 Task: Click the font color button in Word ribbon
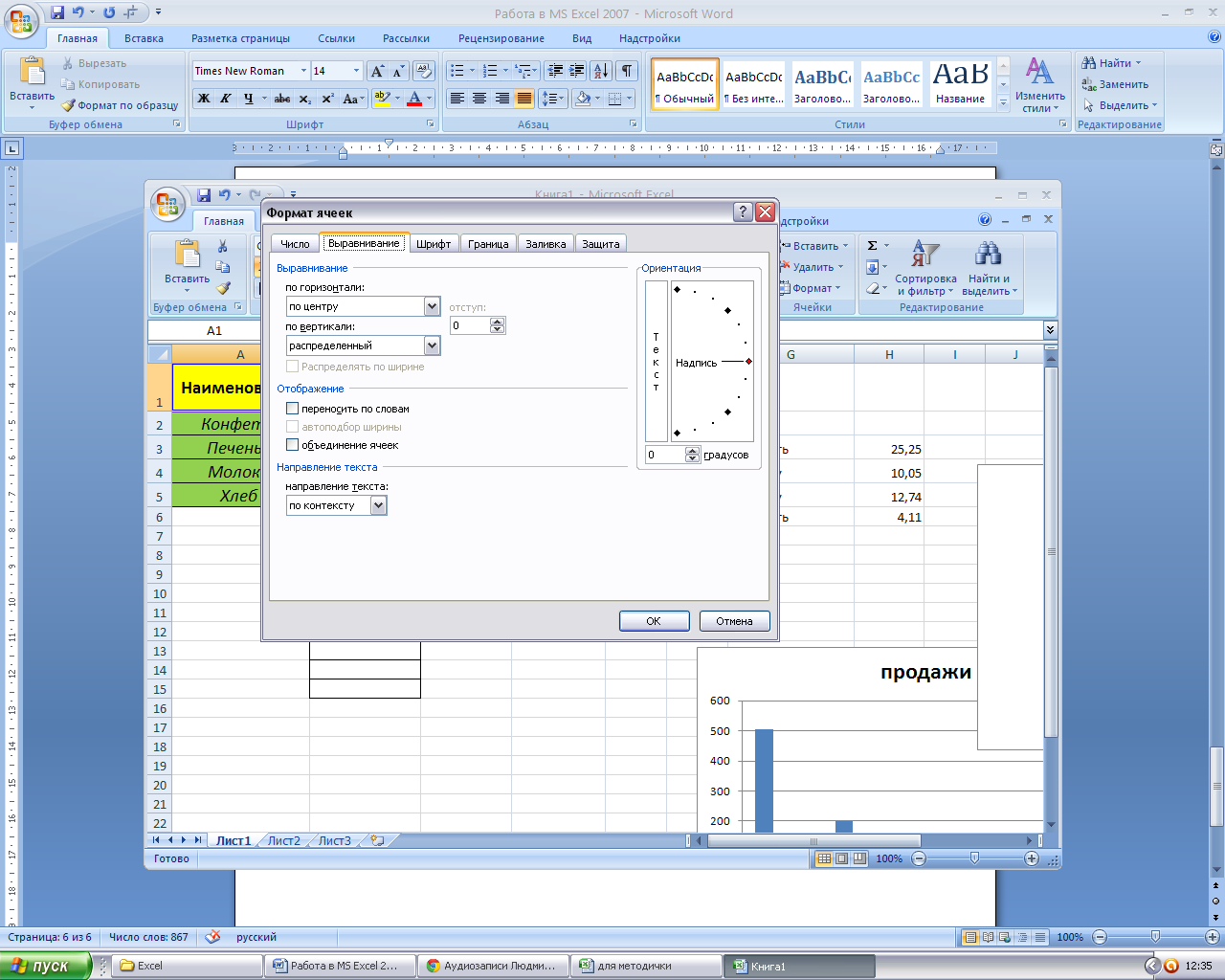(414, 99)
